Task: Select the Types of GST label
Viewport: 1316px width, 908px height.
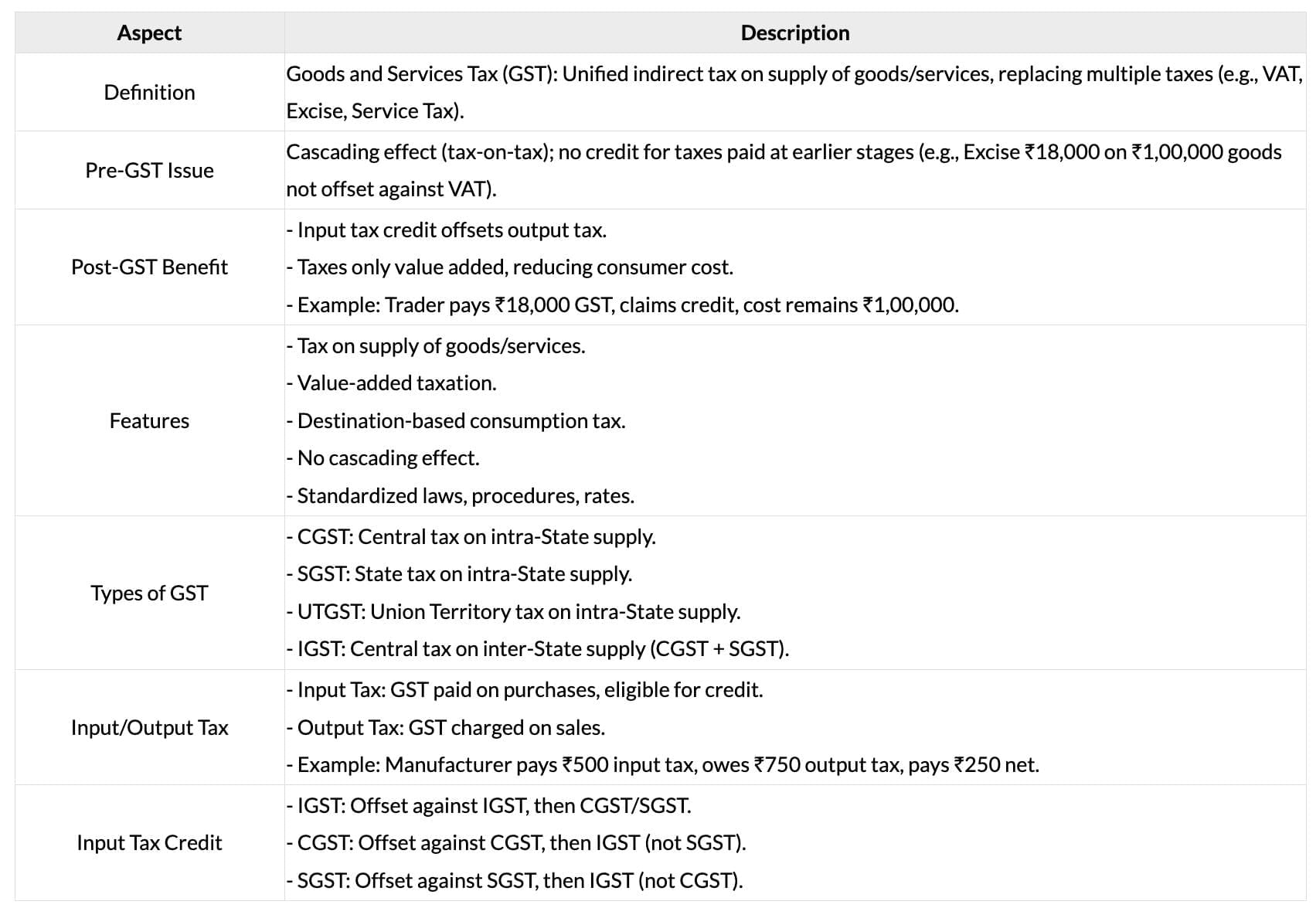Action: coord(149,593)
